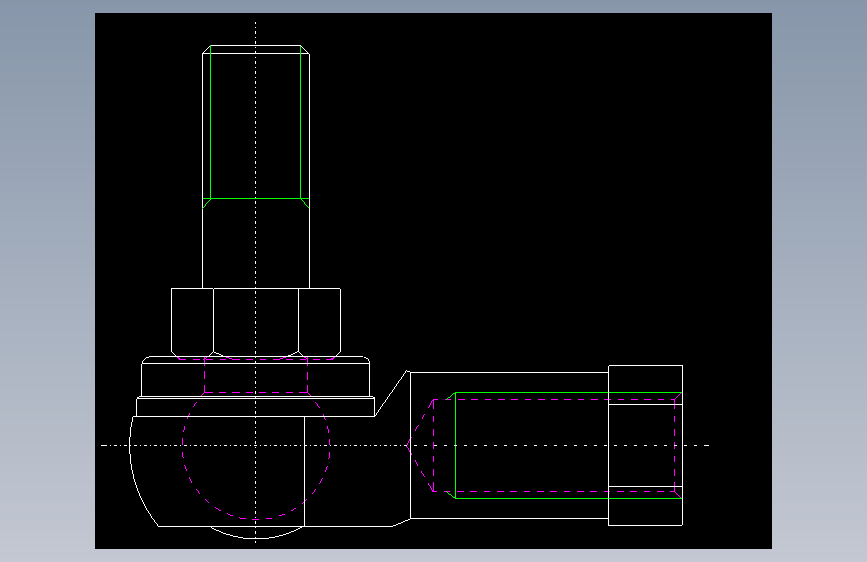Select the hex nut on the vertical stud
The height and width of the screenshot is (562, 867).
[256, 322]
